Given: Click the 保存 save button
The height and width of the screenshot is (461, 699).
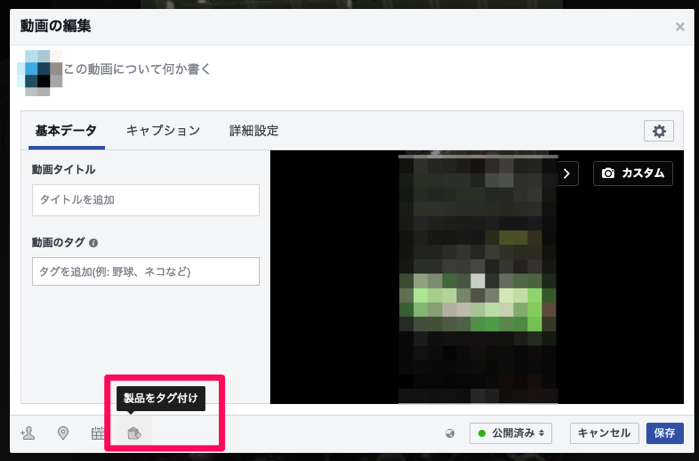Looking at the screenshot, I should [x=665, y=433].
